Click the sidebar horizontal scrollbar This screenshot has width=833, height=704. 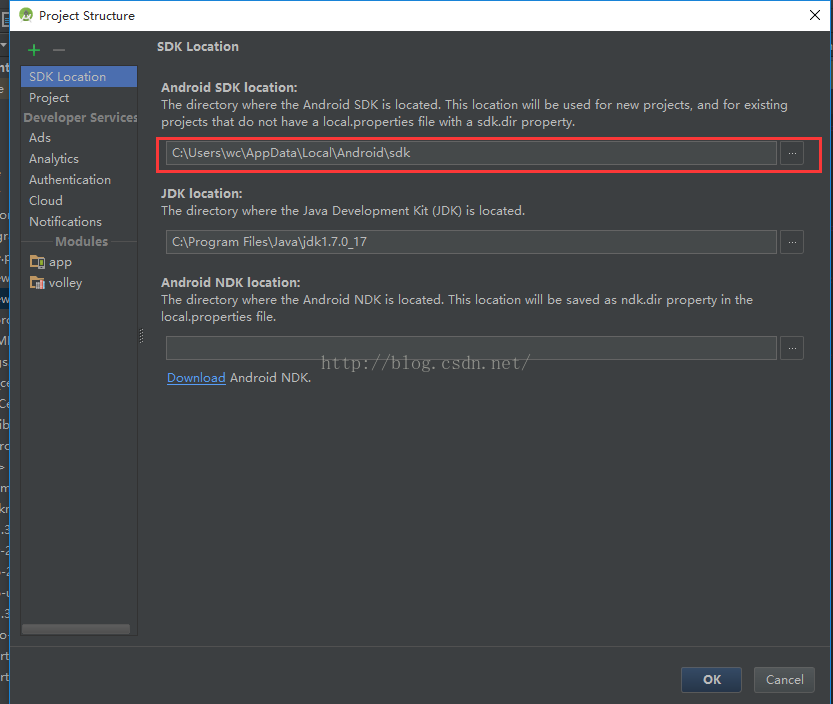[75, 629]
